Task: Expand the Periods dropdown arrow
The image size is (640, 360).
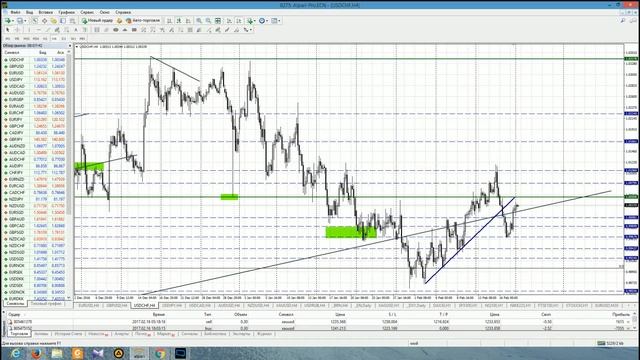Action: (x=267, y=20)
